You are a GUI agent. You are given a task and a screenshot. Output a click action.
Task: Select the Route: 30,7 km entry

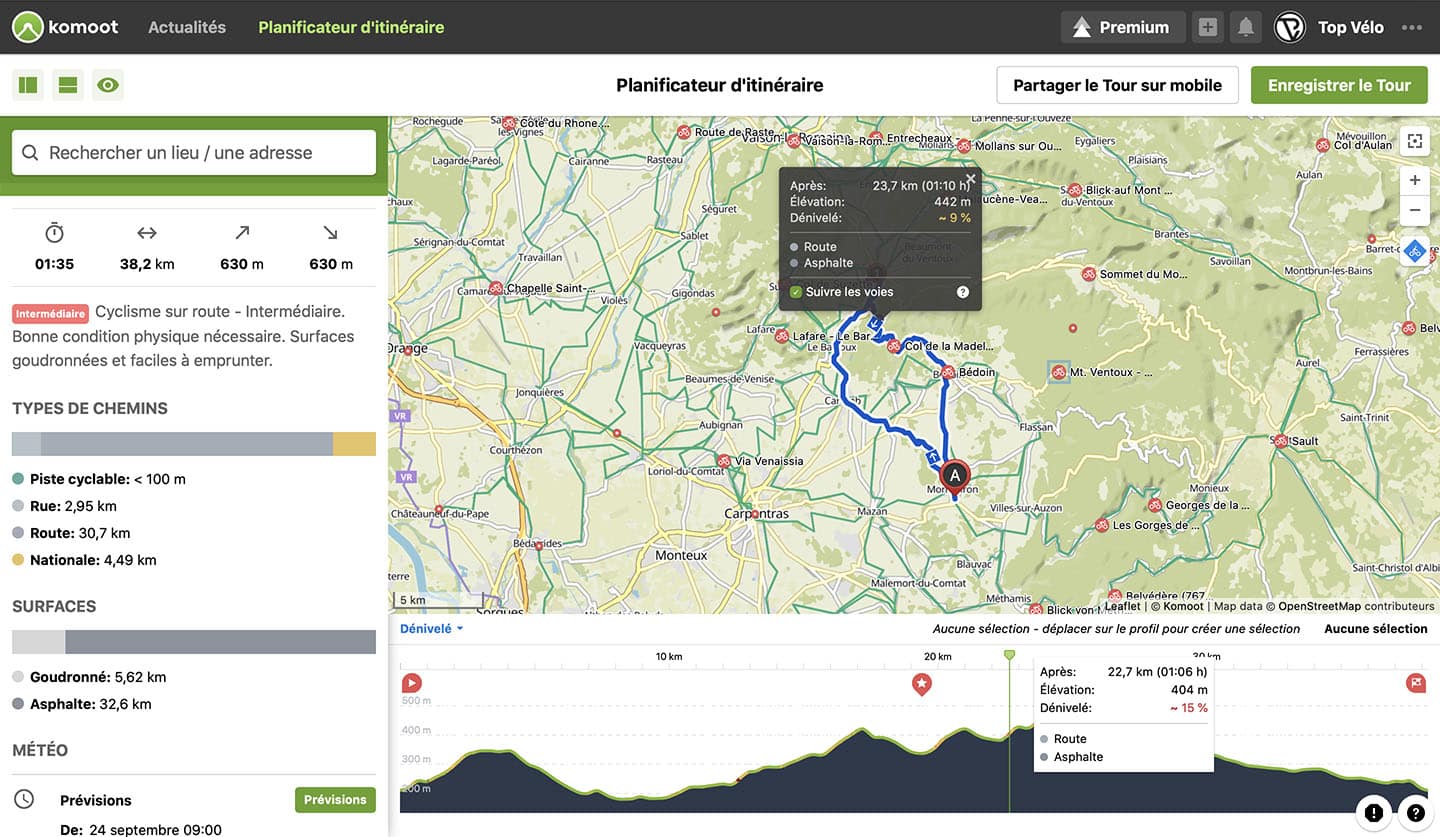(x=71, y=533)
